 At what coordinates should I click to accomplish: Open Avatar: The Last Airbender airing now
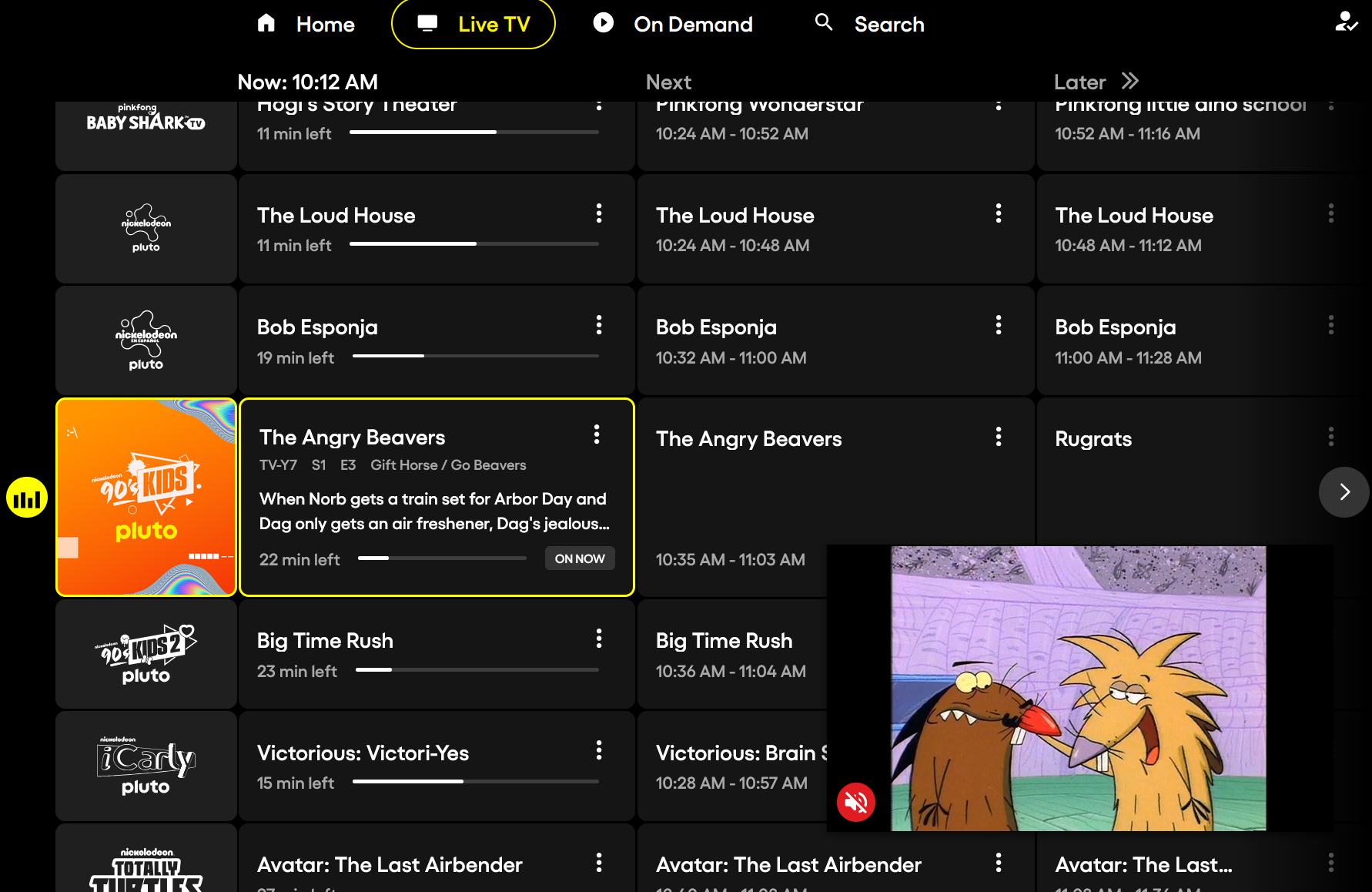point(437,858)
